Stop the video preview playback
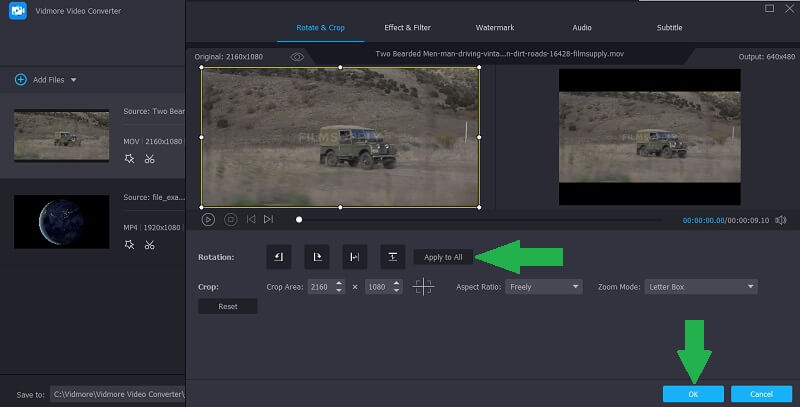Screen dimensions: 800x407 click(230, 219)
